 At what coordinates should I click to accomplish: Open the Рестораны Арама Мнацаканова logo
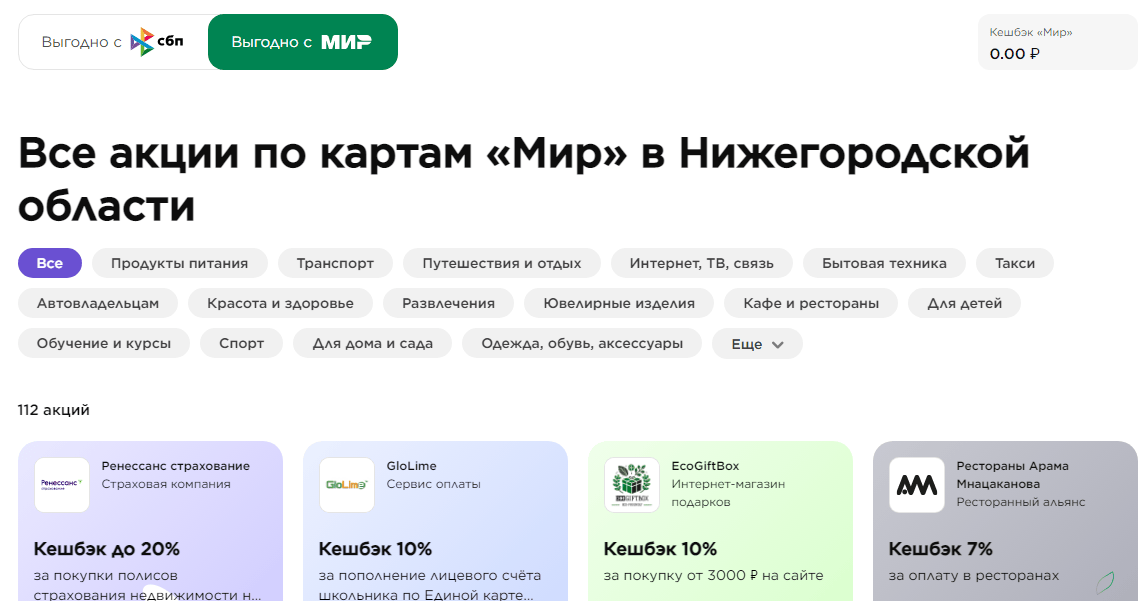(916, 485)
